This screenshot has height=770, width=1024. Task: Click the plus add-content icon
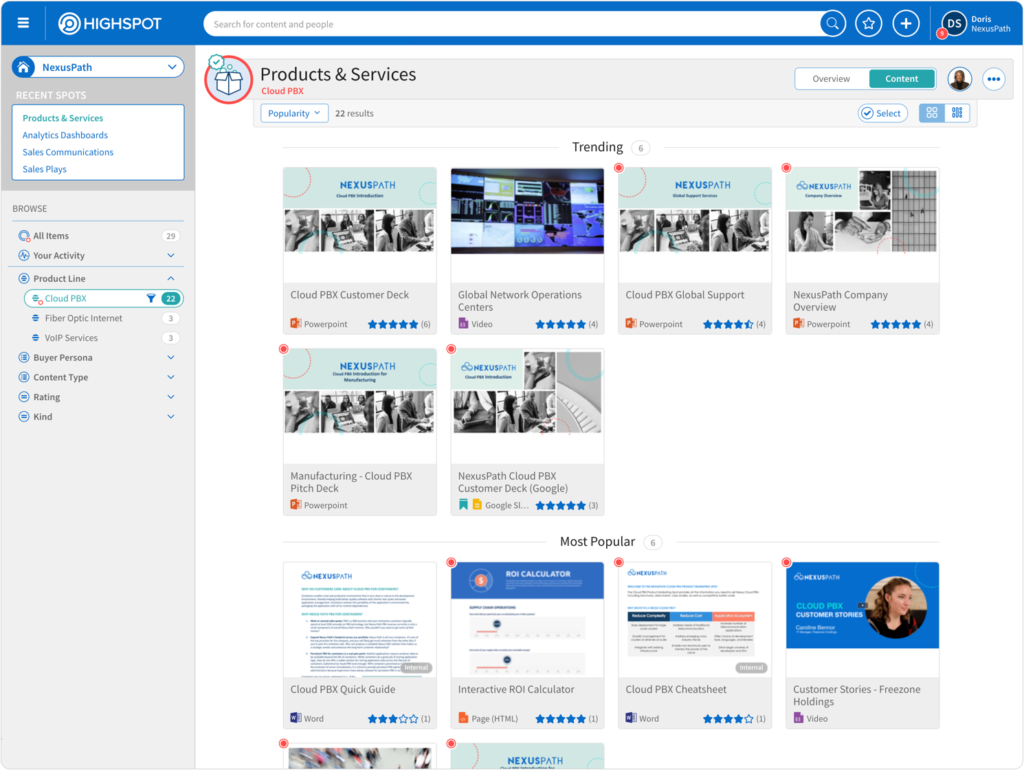(x=906, y=24)
